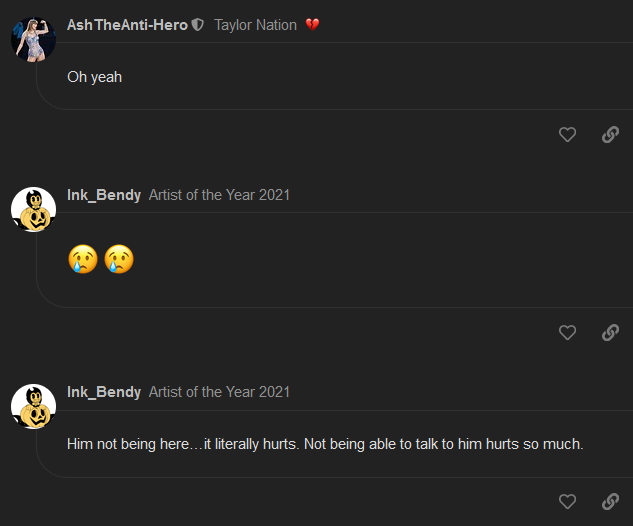This screenshot has height=526, width=633.
Task: Click "Artist of the Year 2021" on last post
Action: pos(219,392)
